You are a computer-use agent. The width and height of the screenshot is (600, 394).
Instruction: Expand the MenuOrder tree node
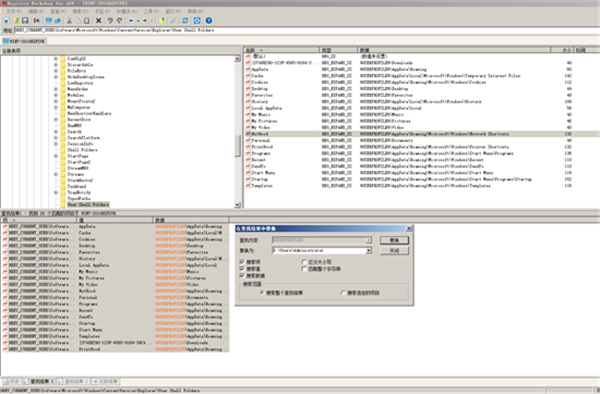56,89
